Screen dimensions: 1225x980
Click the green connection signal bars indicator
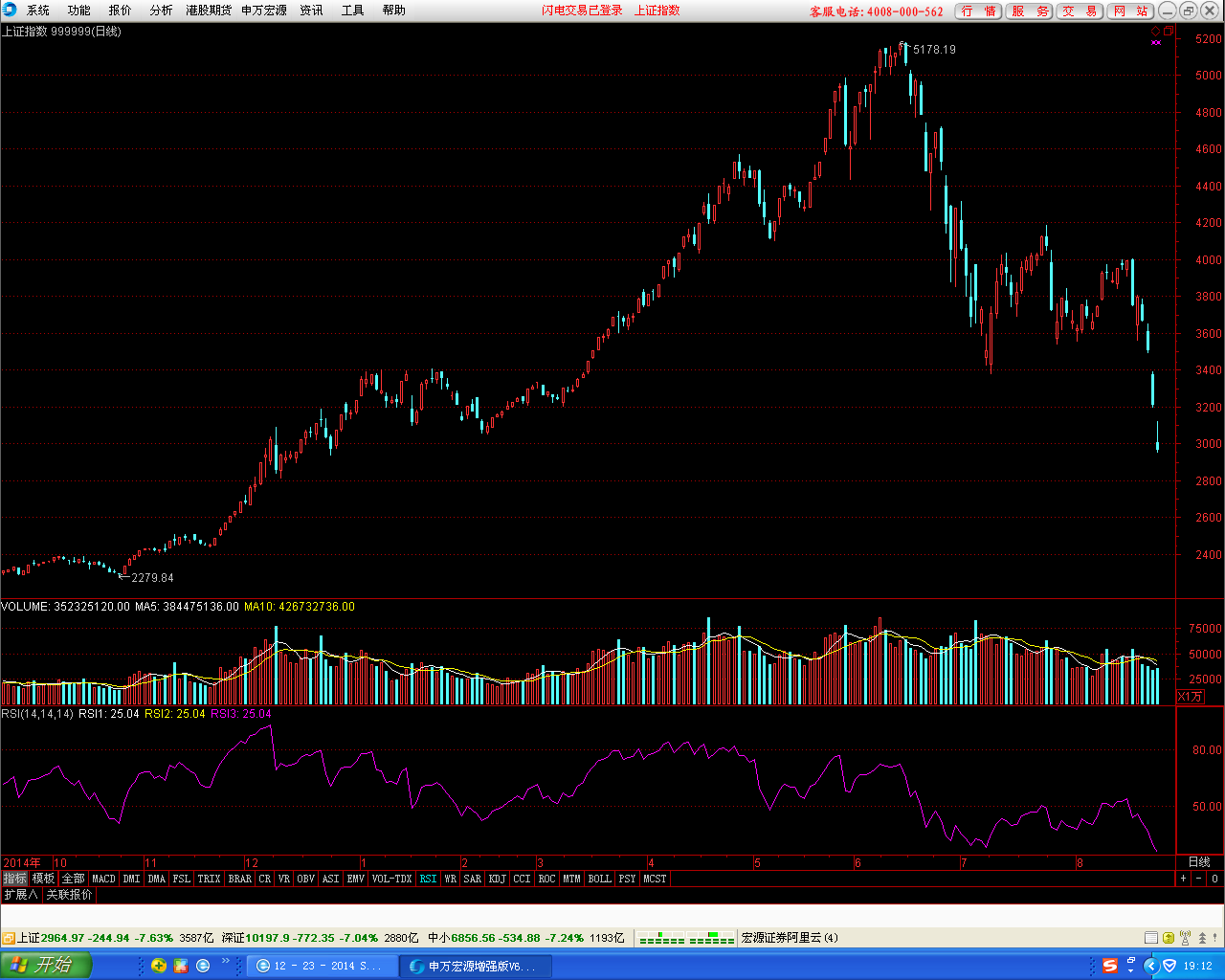[x=686, y=938]
